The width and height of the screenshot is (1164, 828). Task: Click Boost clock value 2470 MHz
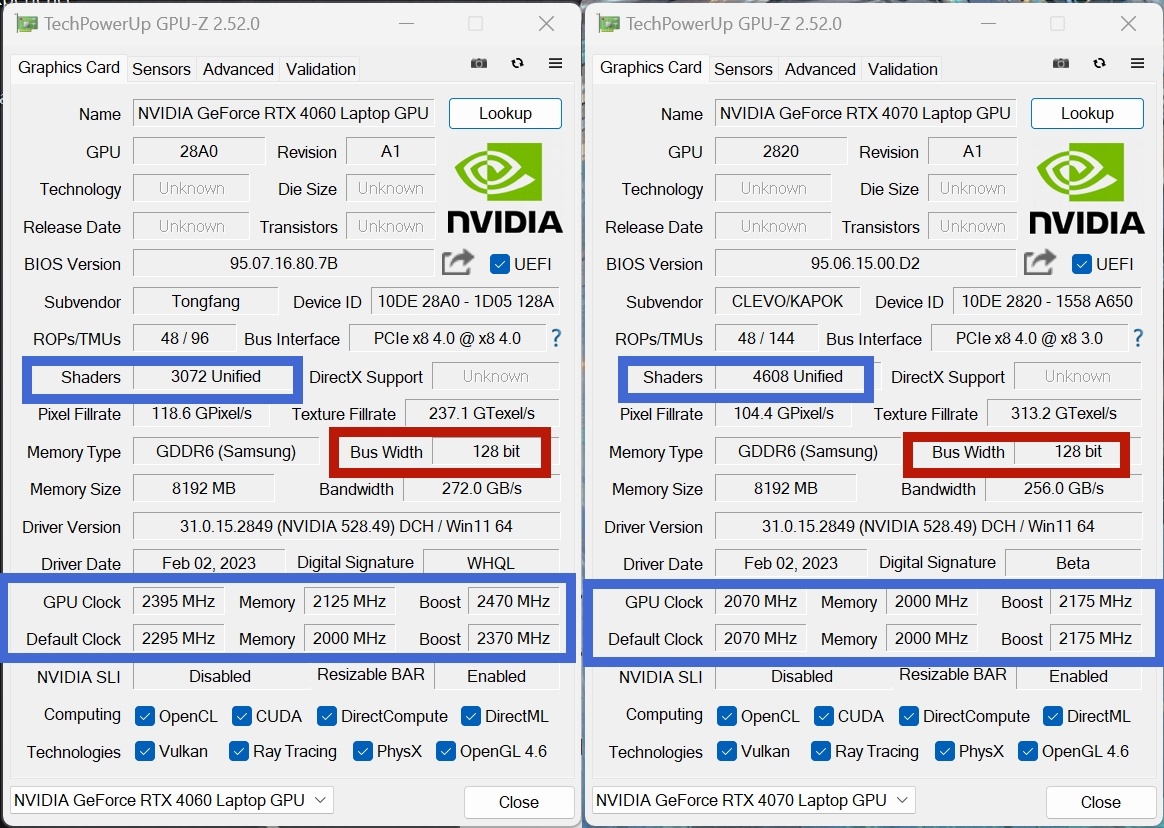tap(513, 602)
